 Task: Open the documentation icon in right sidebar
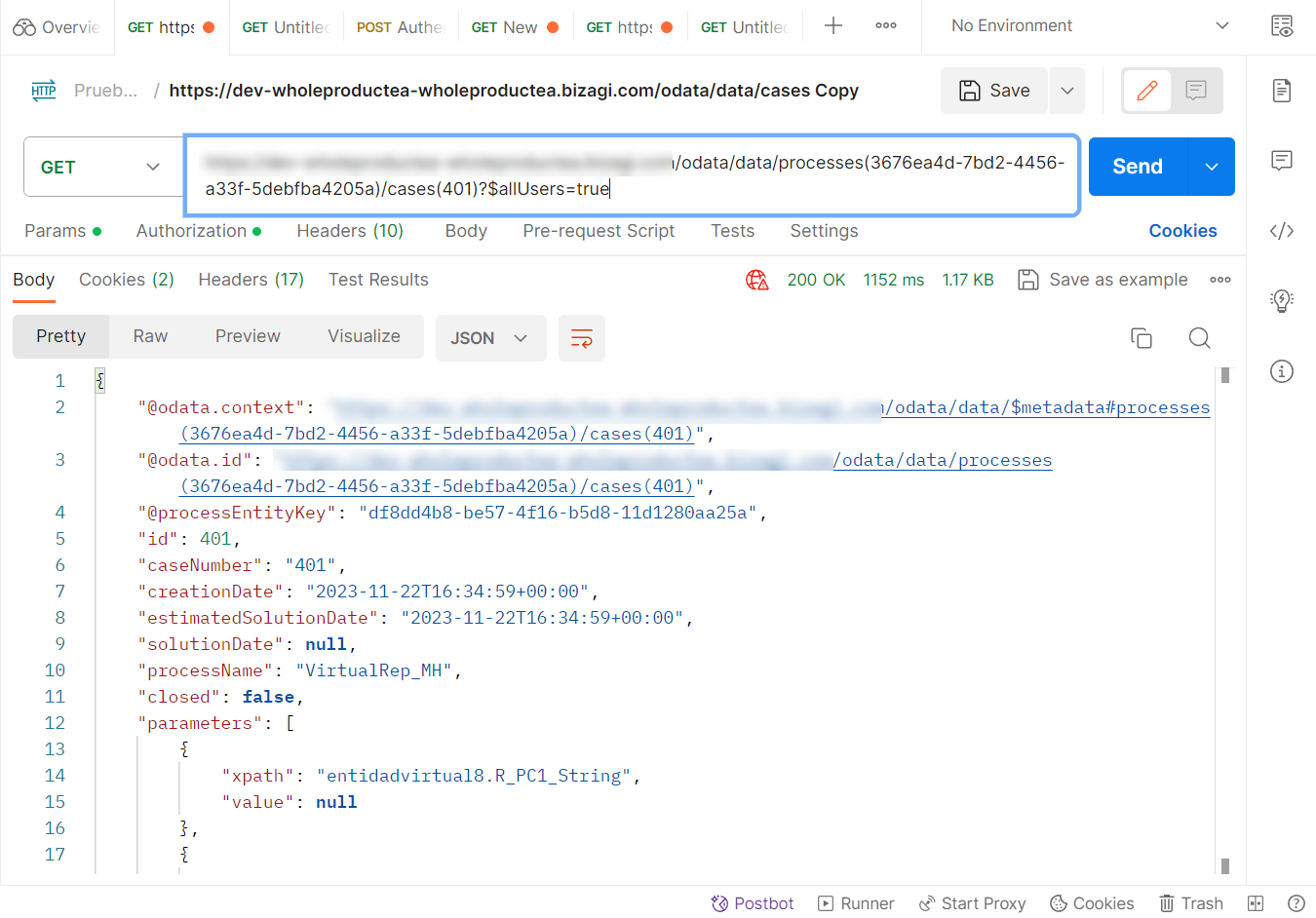point(1282,91)
